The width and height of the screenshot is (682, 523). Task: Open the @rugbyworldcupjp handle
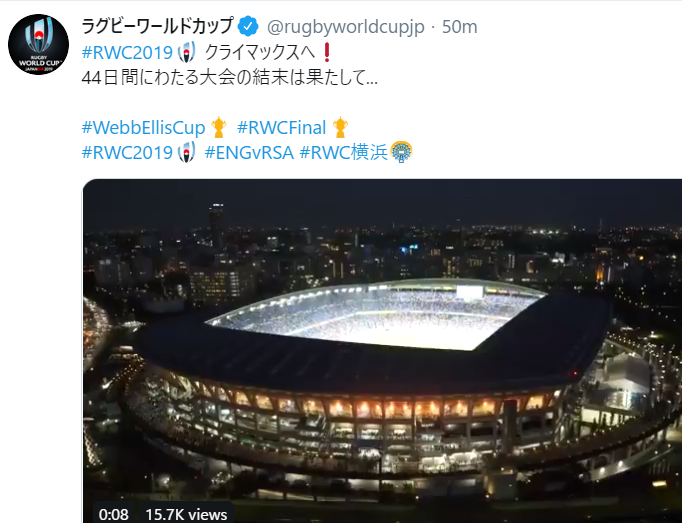pyautogui.click(x=345, y=27)
